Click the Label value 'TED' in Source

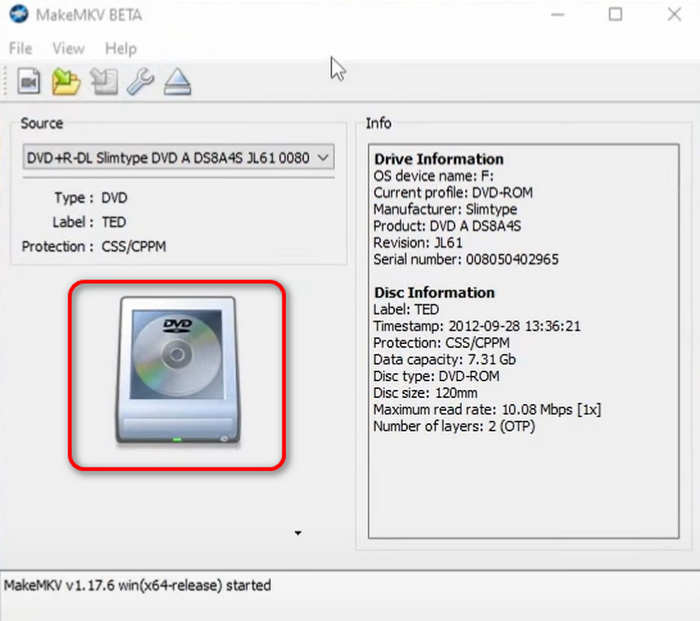[114, 222]
